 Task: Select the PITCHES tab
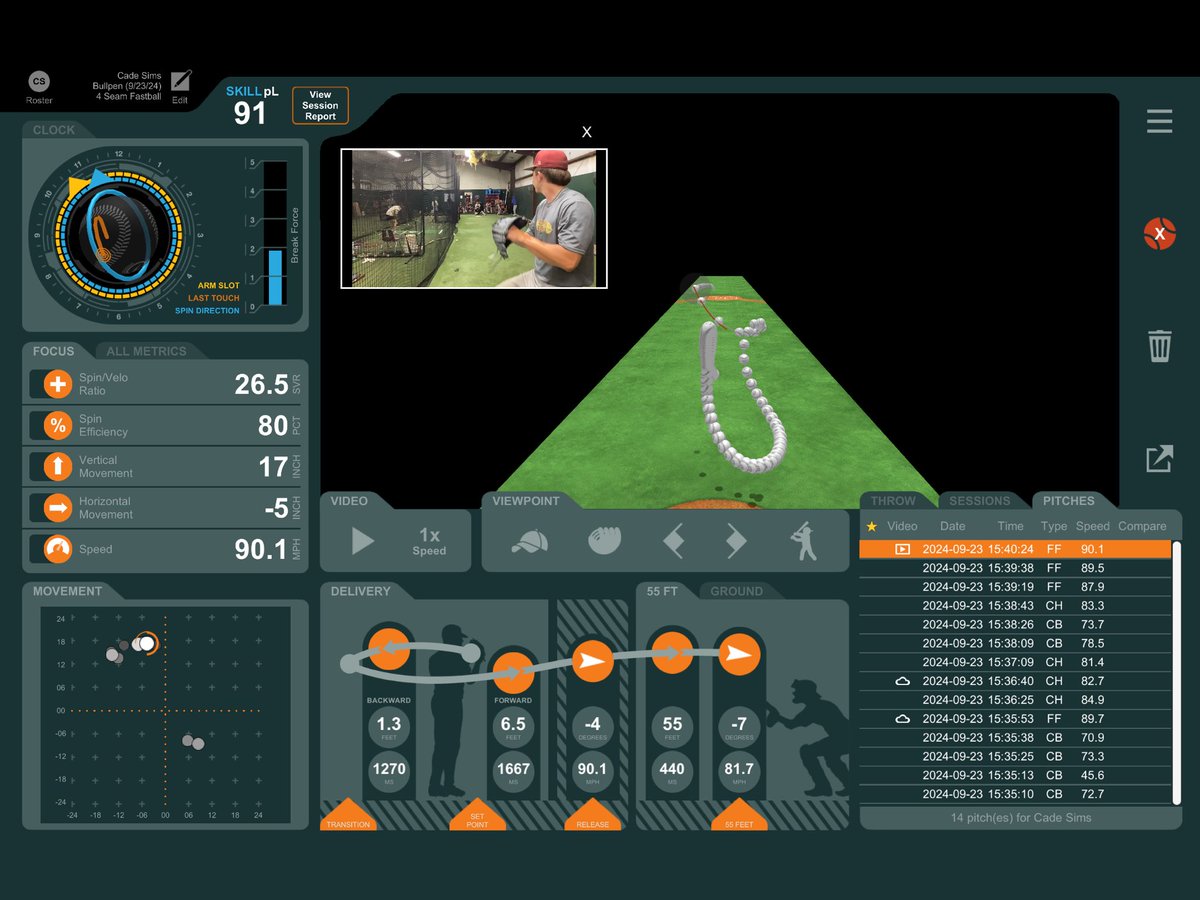coord(1068,501)
